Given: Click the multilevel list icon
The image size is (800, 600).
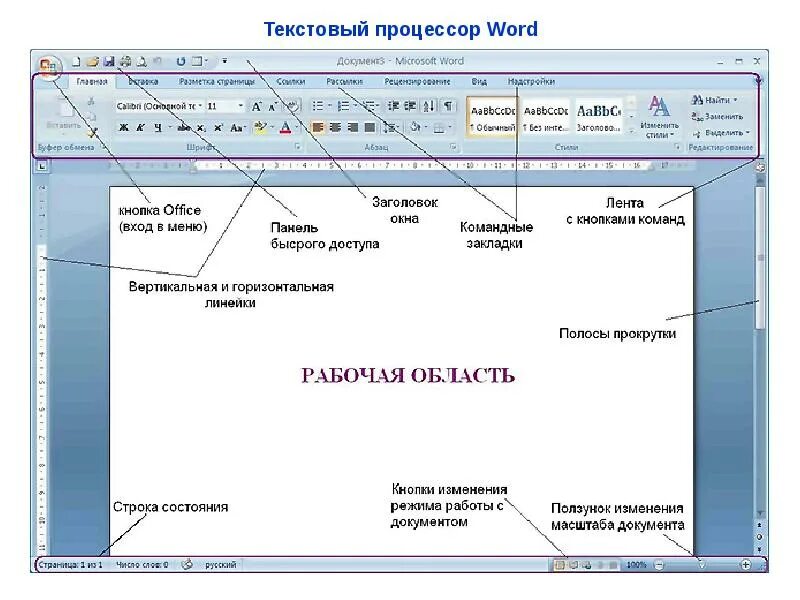Looking at the screenshot, I should [370, 106].
